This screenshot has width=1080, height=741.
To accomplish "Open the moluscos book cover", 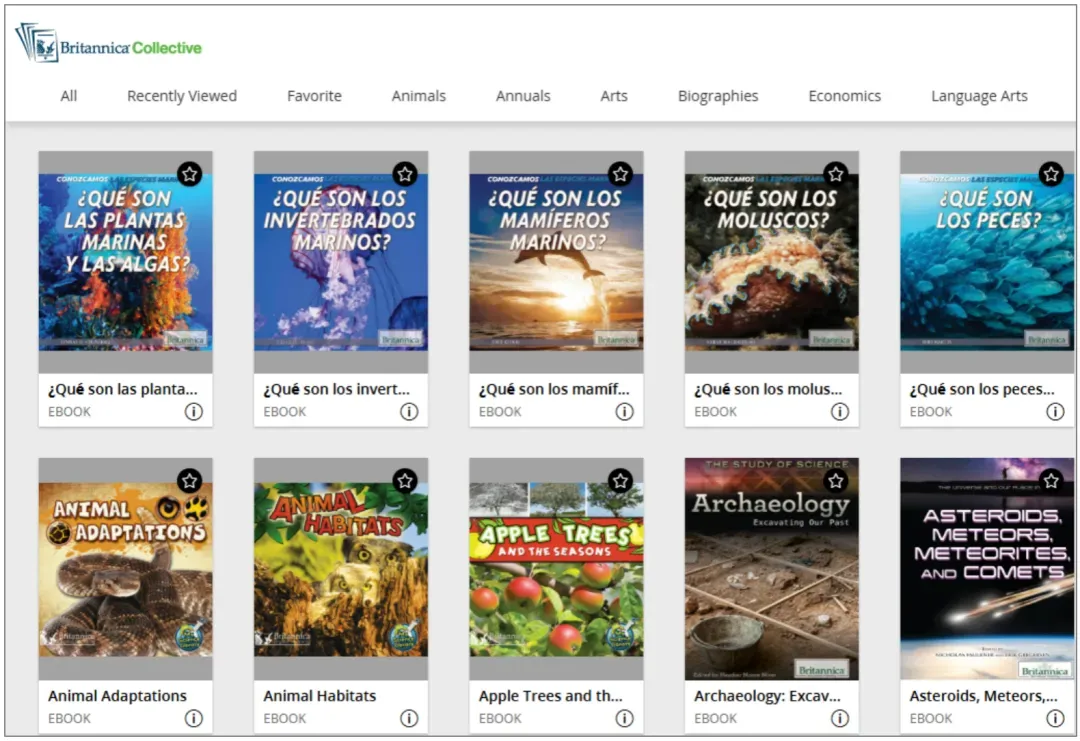I will point(771,262).
